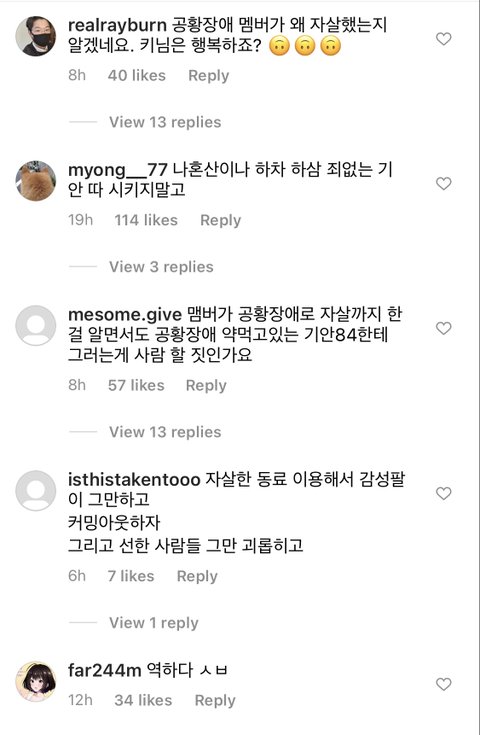Reply to realrayburn's comment
Image resolution: width=480 pixels, height=735 pixels.
tap(209, 75)
